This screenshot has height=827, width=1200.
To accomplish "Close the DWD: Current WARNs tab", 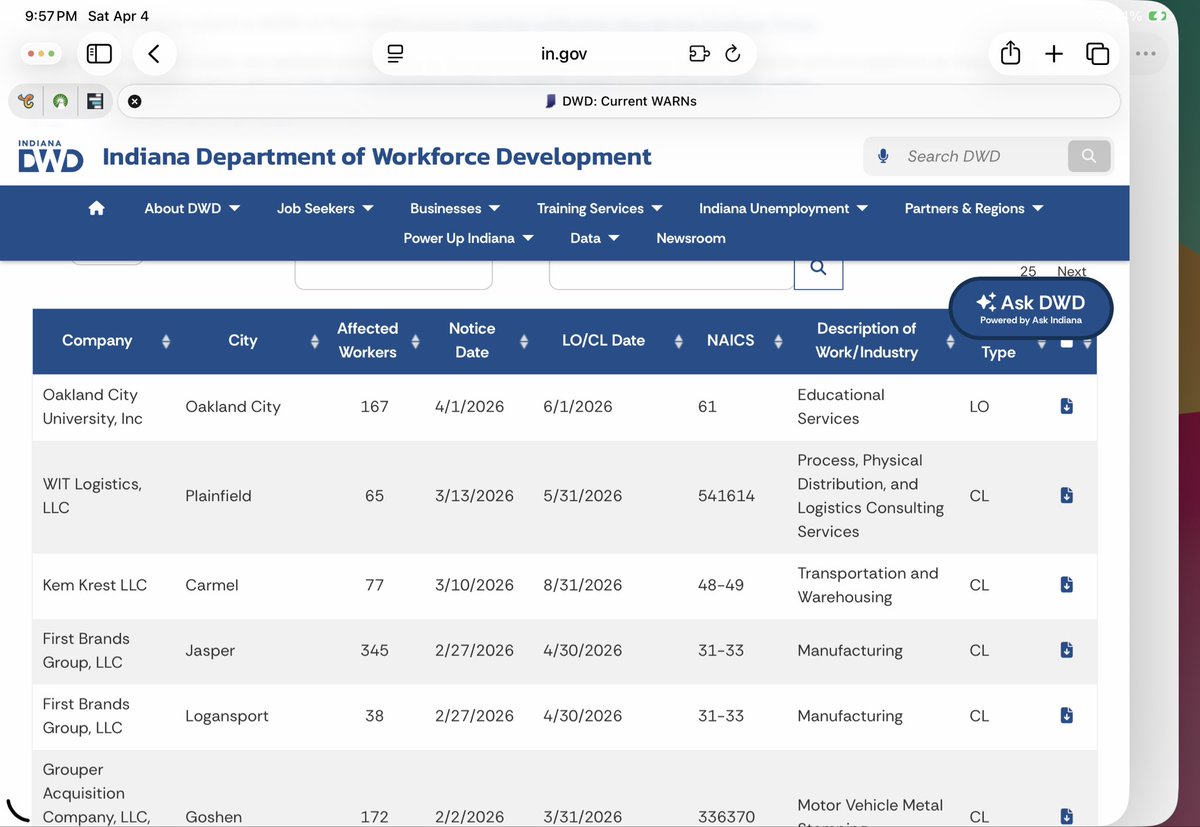I will 135,101.
